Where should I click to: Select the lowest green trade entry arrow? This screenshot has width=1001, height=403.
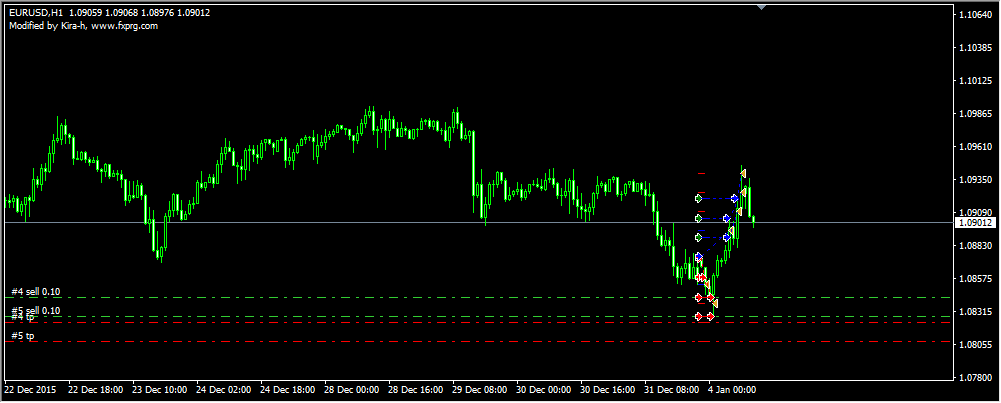click(x=698, y=237)
